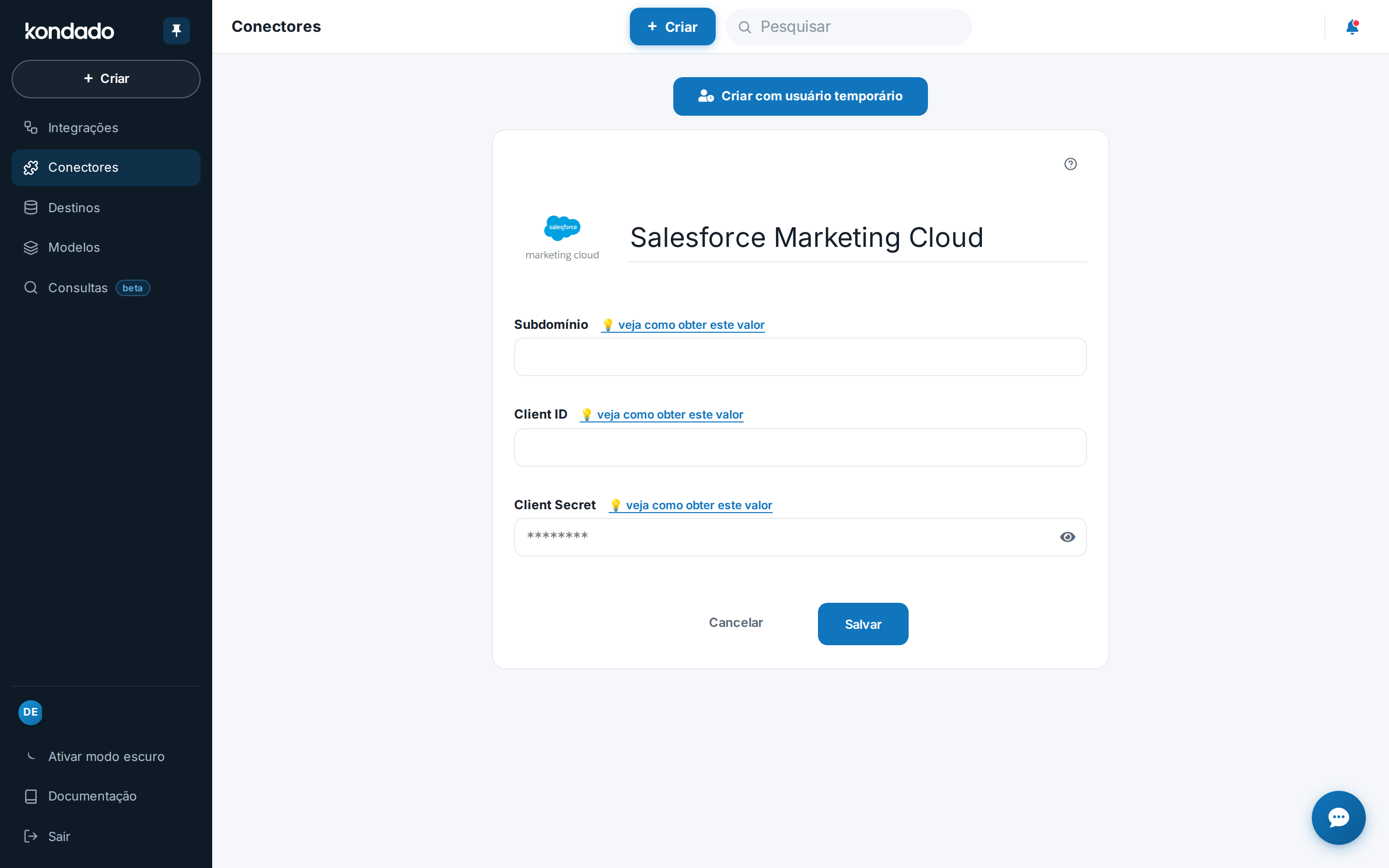This screenshot has height=868, width=1389.
Task: Click the top bar Criar button
Action: click(672, 27)
